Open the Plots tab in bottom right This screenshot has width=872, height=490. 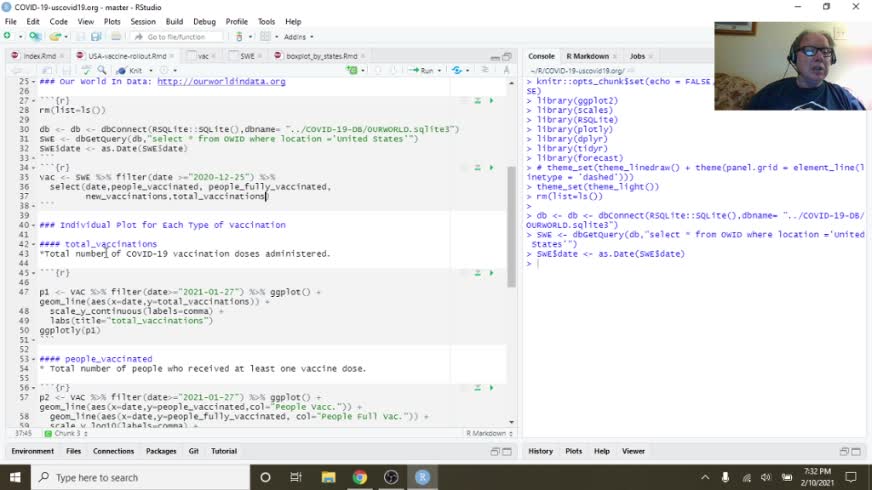[573, 452]
